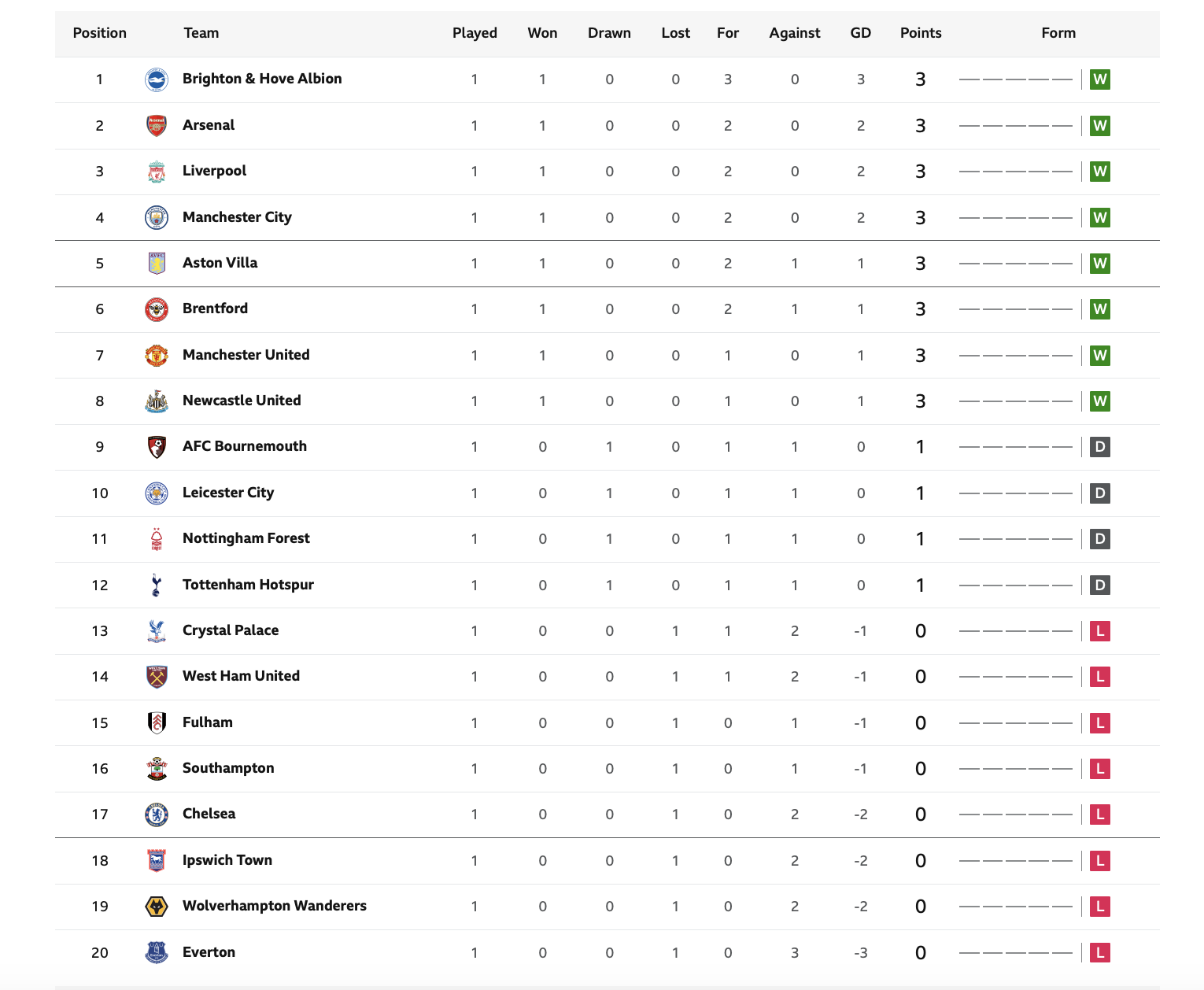Viewport: 1204px width, 990px height.
Task: Click the Brentford bee badge icon
Action: click(157, 309)
